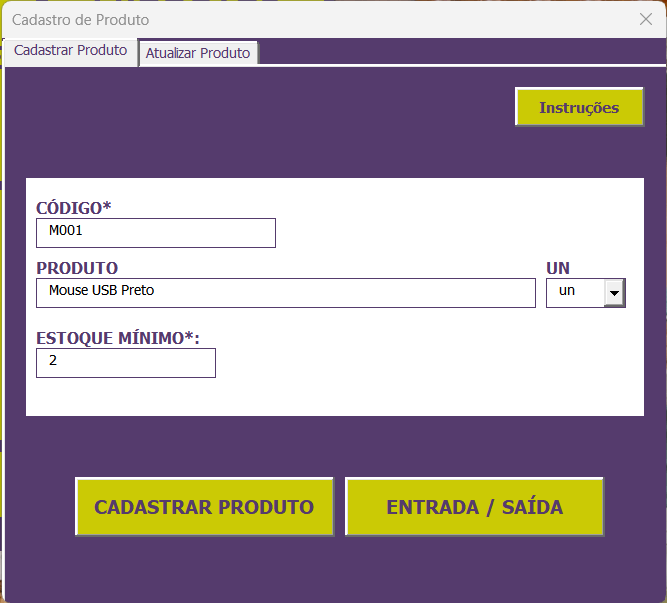This screenshot has width=667, height=603.
Task: Click the ENTRADA / SAÍDA button
Action: [474, 506]
